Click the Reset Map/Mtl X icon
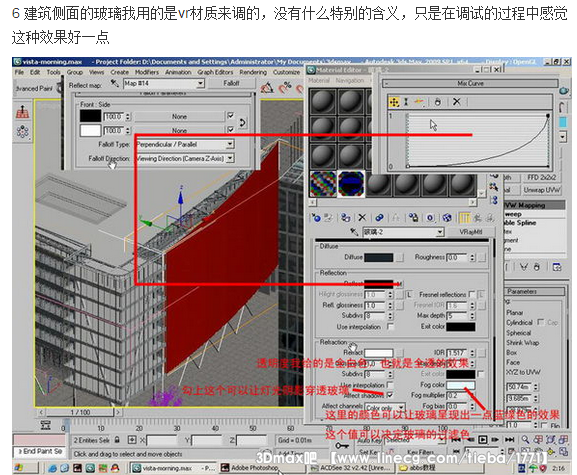This screenshot has height=475, width=577. coord(362,218)
